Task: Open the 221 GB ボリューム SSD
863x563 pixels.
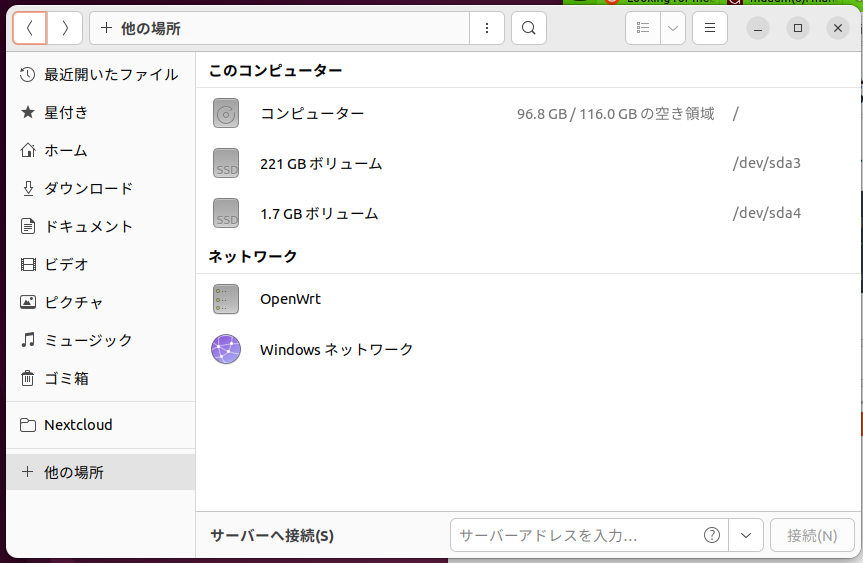Action: pyautogui.click(x=321, y=163)
